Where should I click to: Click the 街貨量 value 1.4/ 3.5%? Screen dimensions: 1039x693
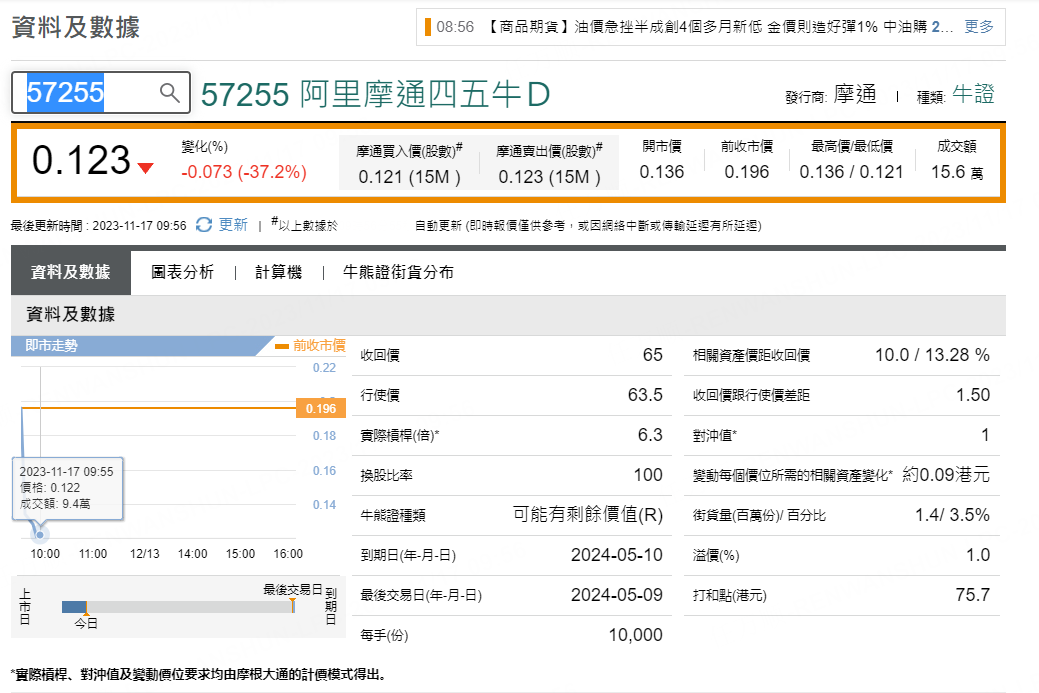[952, 515]
